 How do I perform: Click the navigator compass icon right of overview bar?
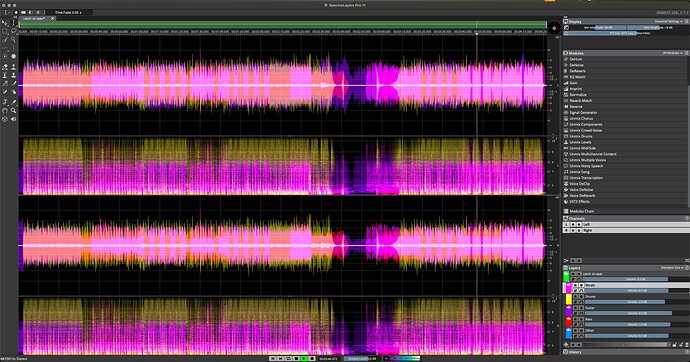(x=554, y=28)
